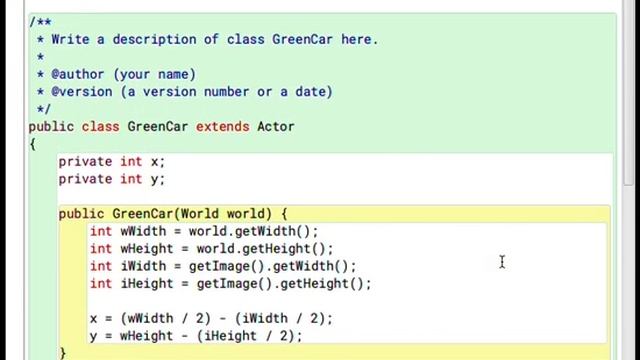Click the scrollbar track below the thumb
This screenshot has width=640, height=360.
[x=629, y=273]
